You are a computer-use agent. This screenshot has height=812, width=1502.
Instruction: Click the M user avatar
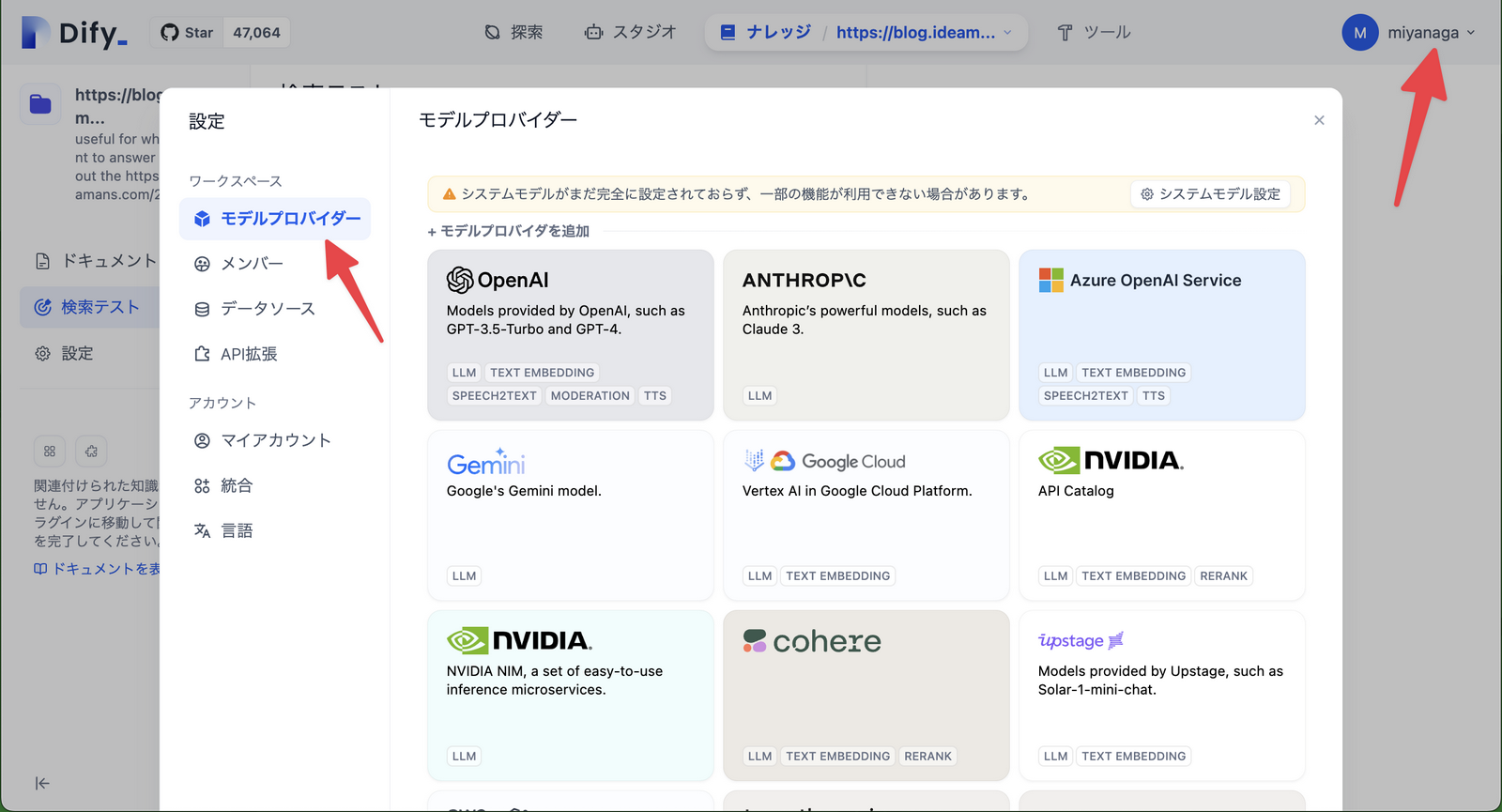[1360, 33]
